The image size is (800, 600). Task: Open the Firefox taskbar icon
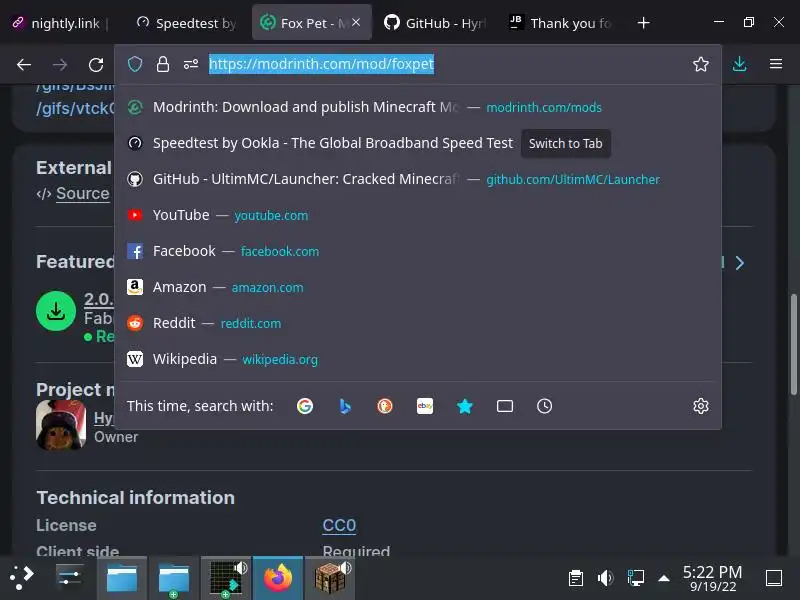[x=278, y=578]
